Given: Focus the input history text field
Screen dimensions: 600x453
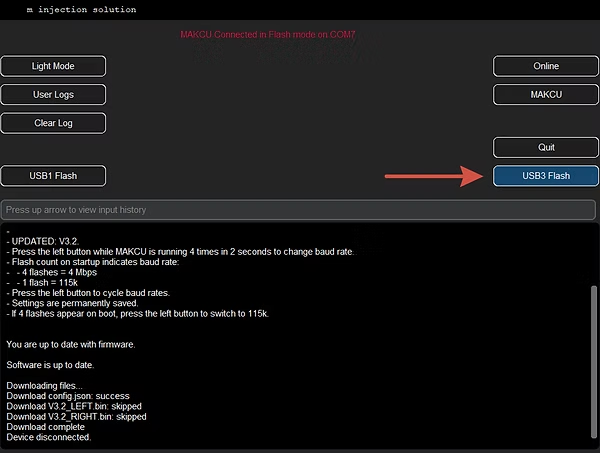Looking at the screenshot, I should [x=298, y=210].
